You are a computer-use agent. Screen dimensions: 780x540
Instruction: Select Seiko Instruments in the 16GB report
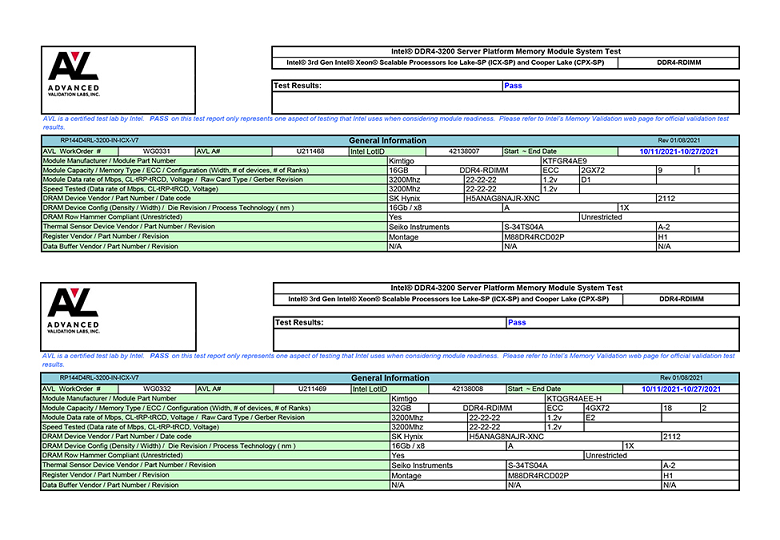(419, 227)
